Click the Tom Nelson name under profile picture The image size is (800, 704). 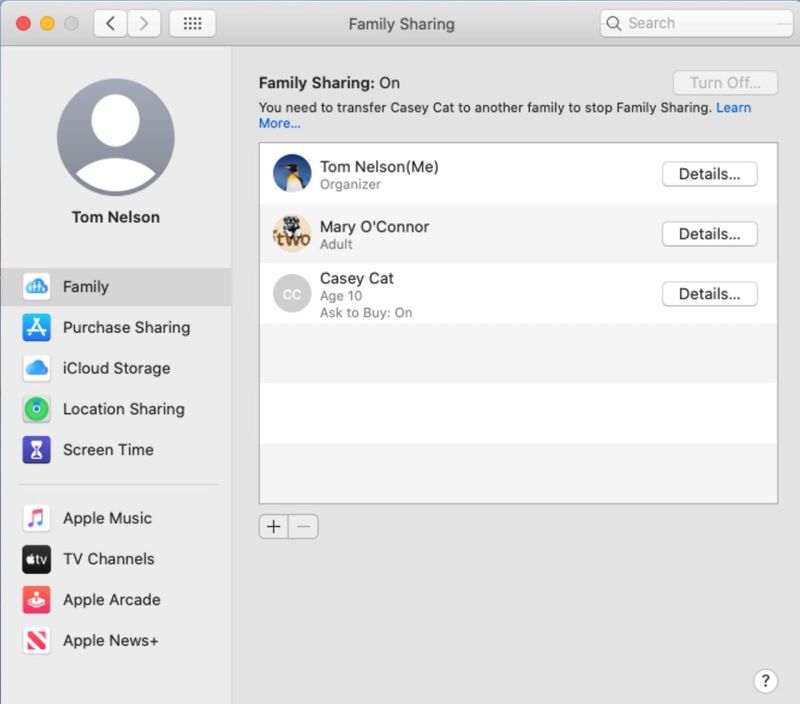tap(116, 217)
